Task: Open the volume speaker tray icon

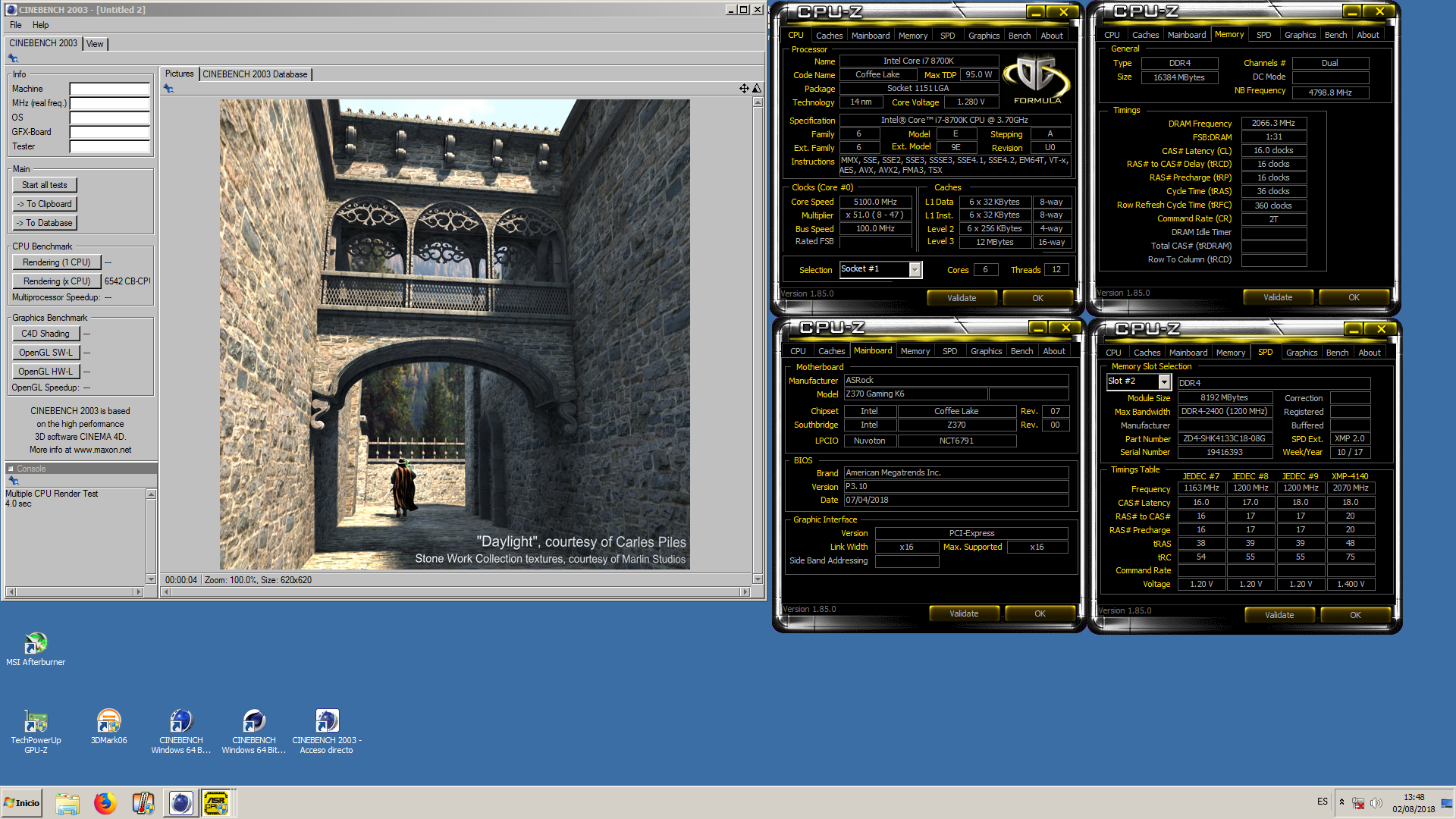Action: click(1376, 803)
